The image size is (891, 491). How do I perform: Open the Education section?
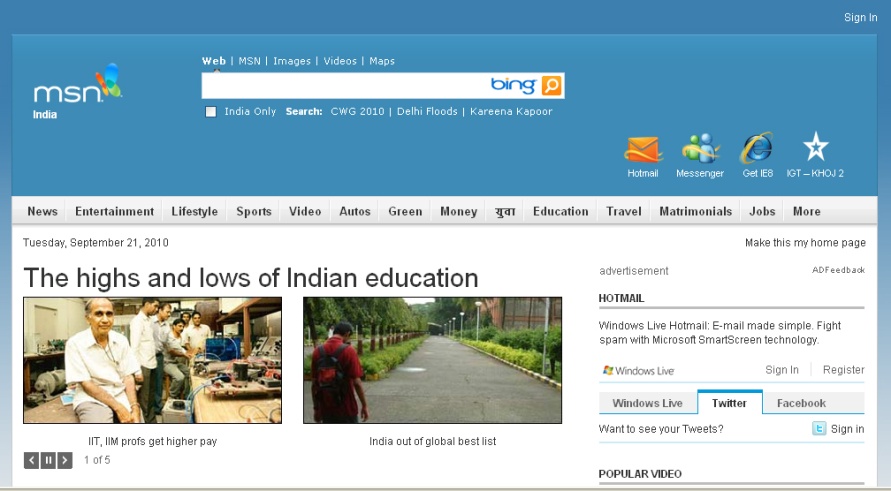pyautogui.click(x=560, y=211)
